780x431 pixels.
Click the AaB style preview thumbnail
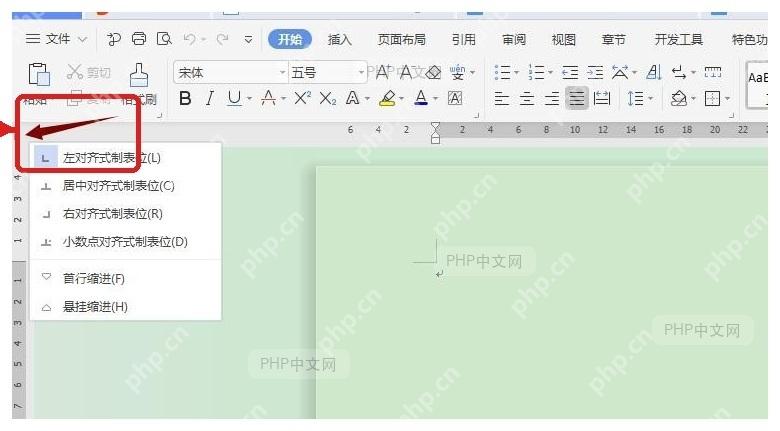pos(758,83)
